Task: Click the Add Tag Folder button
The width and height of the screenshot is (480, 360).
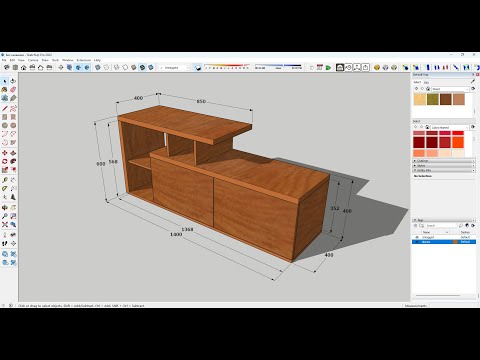Action: coord(421,226)
